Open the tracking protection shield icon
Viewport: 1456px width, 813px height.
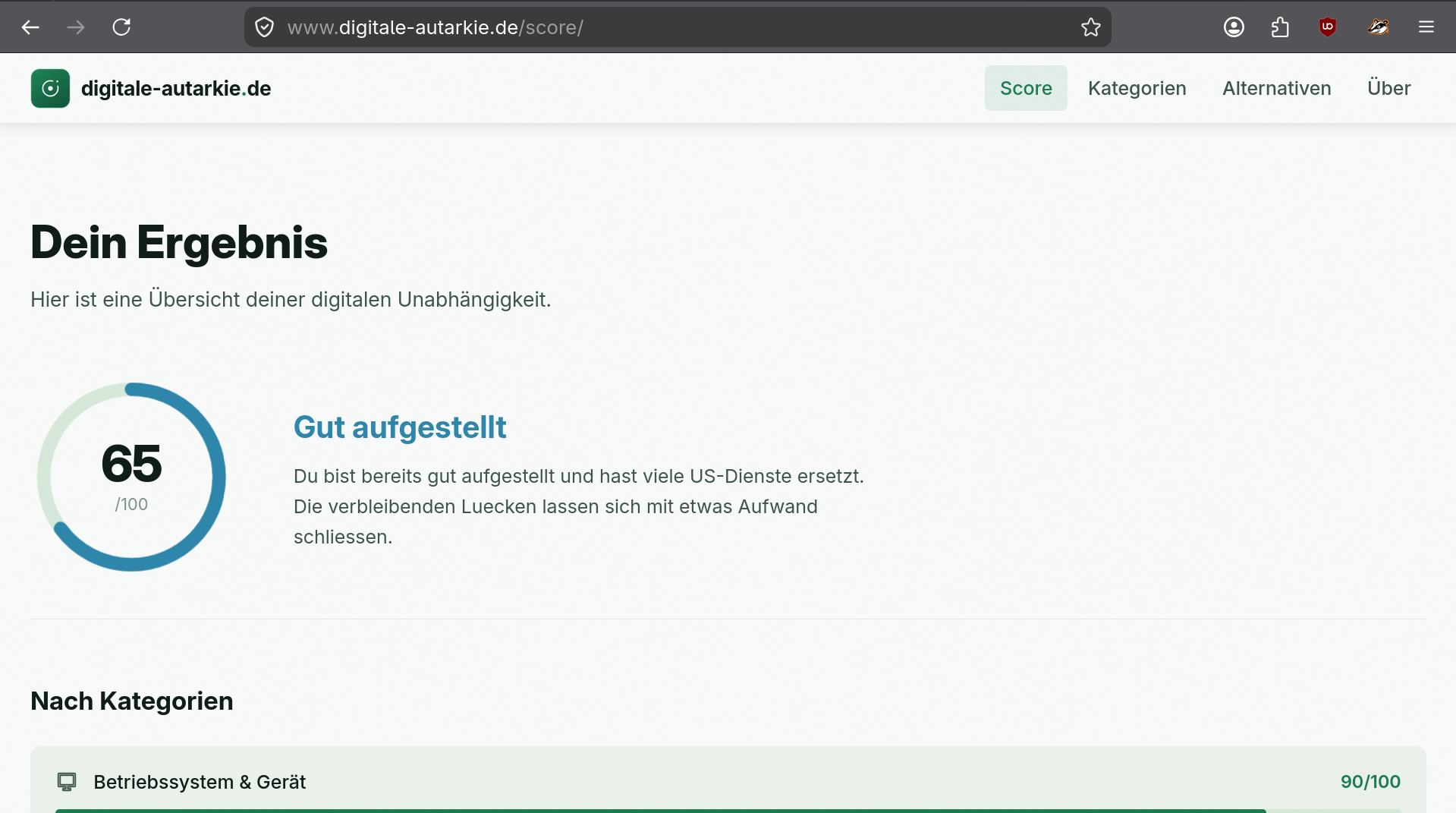click(264, 27)
